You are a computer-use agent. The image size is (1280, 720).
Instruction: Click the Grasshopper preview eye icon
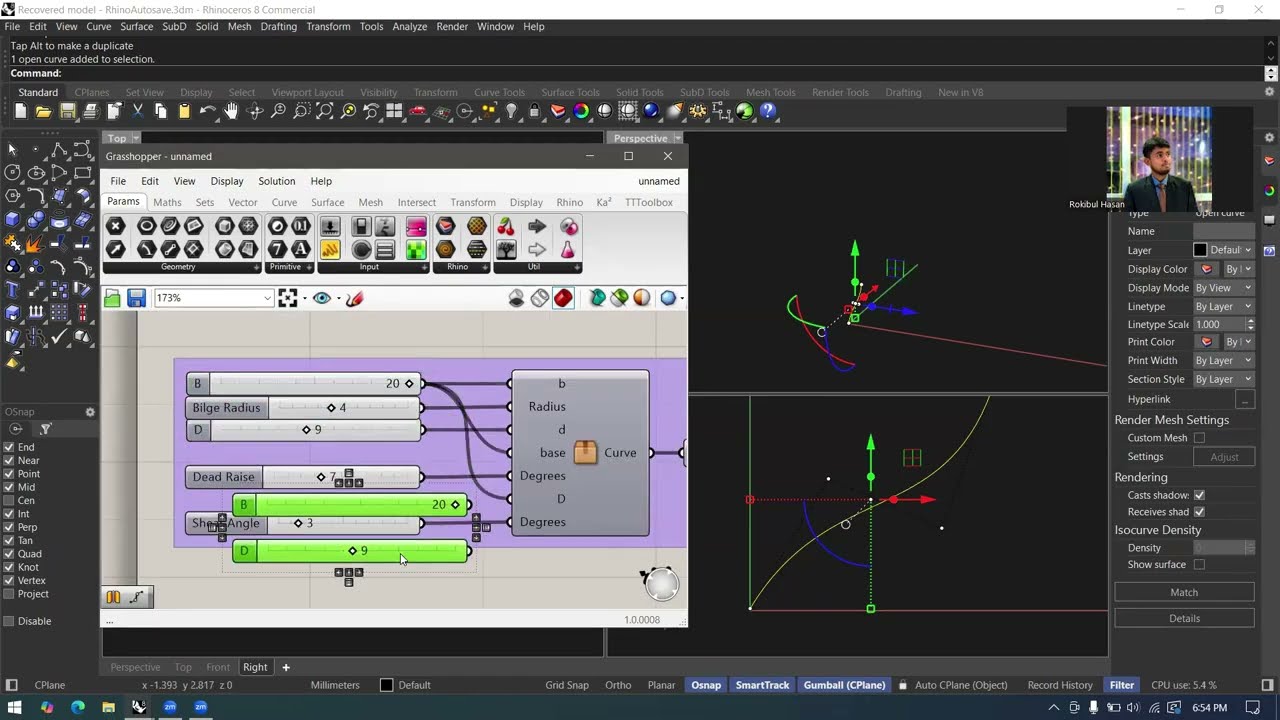pyautogui.click(x=321, y=298)
